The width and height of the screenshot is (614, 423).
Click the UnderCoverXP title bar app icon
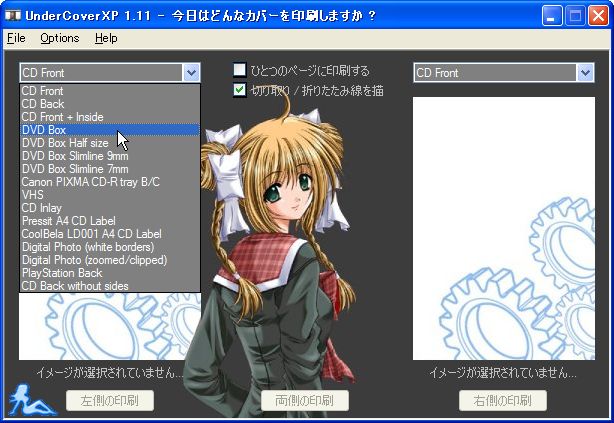pyautogui.click(x=13, y=16)
